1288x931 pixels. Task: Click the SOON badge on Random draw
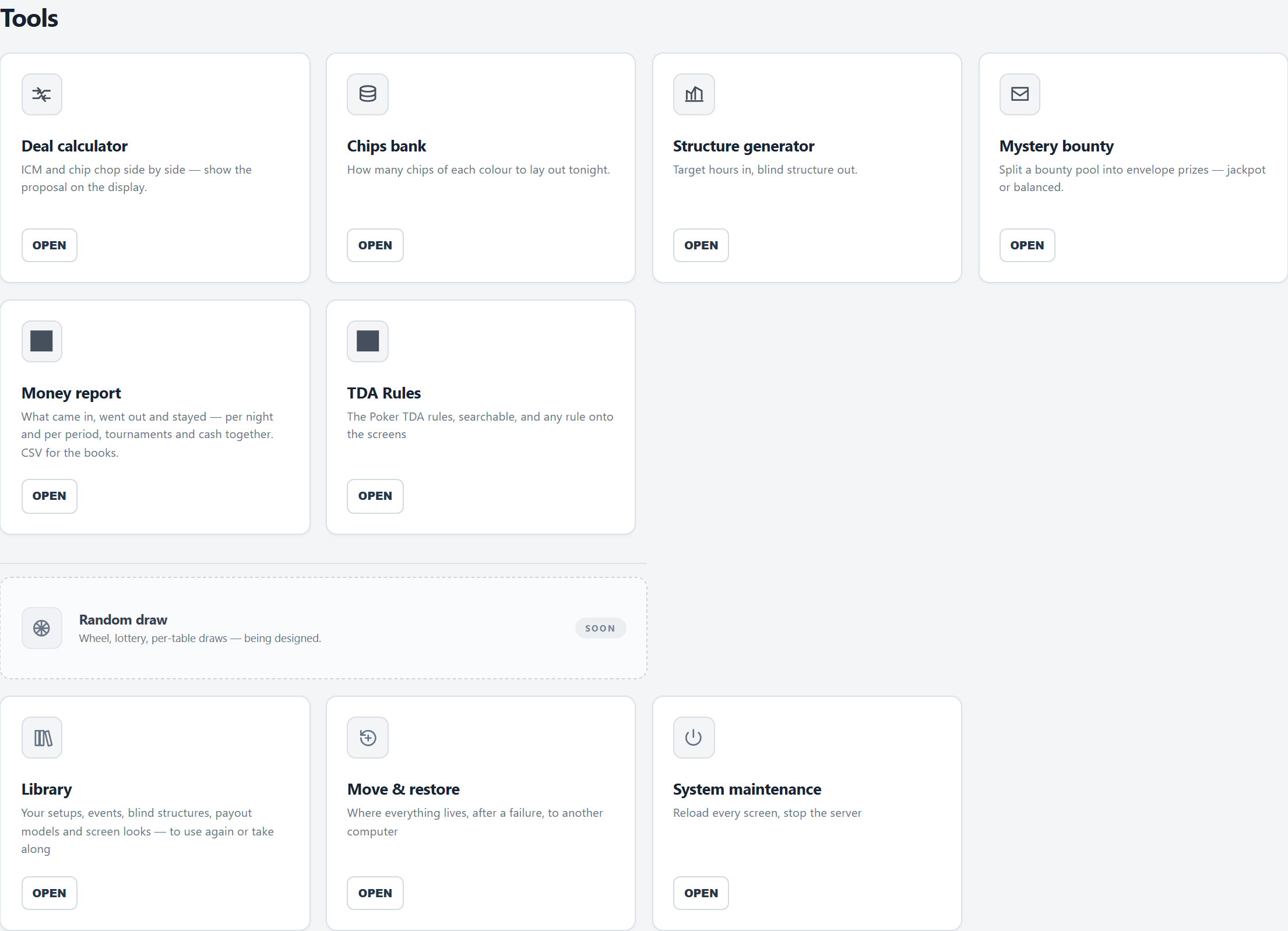coord(600,628)
